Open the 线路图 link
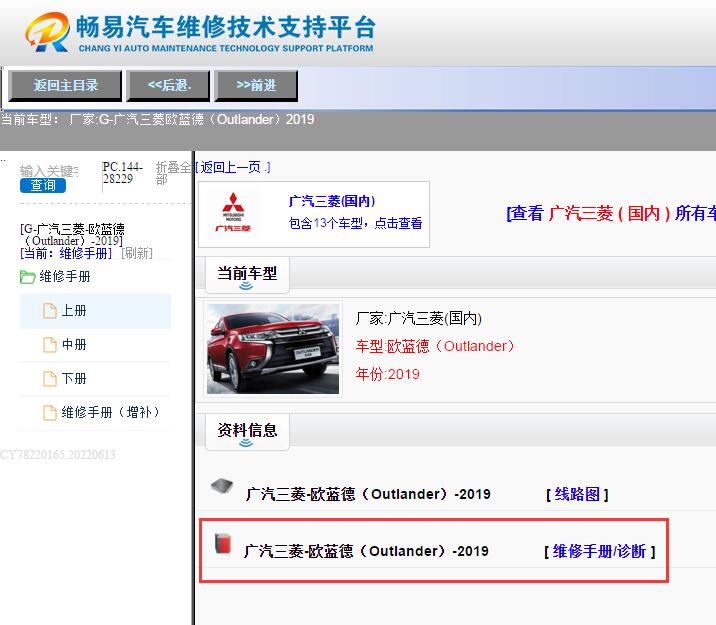Viewport: 716px width, 625px height. point(577,494)
